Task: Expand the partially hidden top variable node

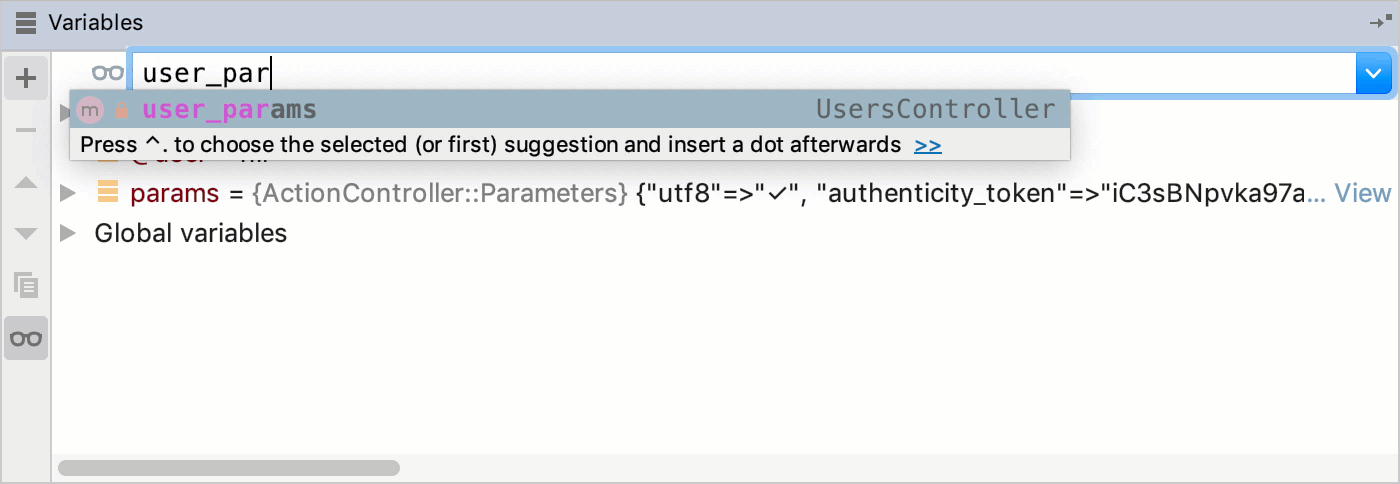Action: point(64,111)
